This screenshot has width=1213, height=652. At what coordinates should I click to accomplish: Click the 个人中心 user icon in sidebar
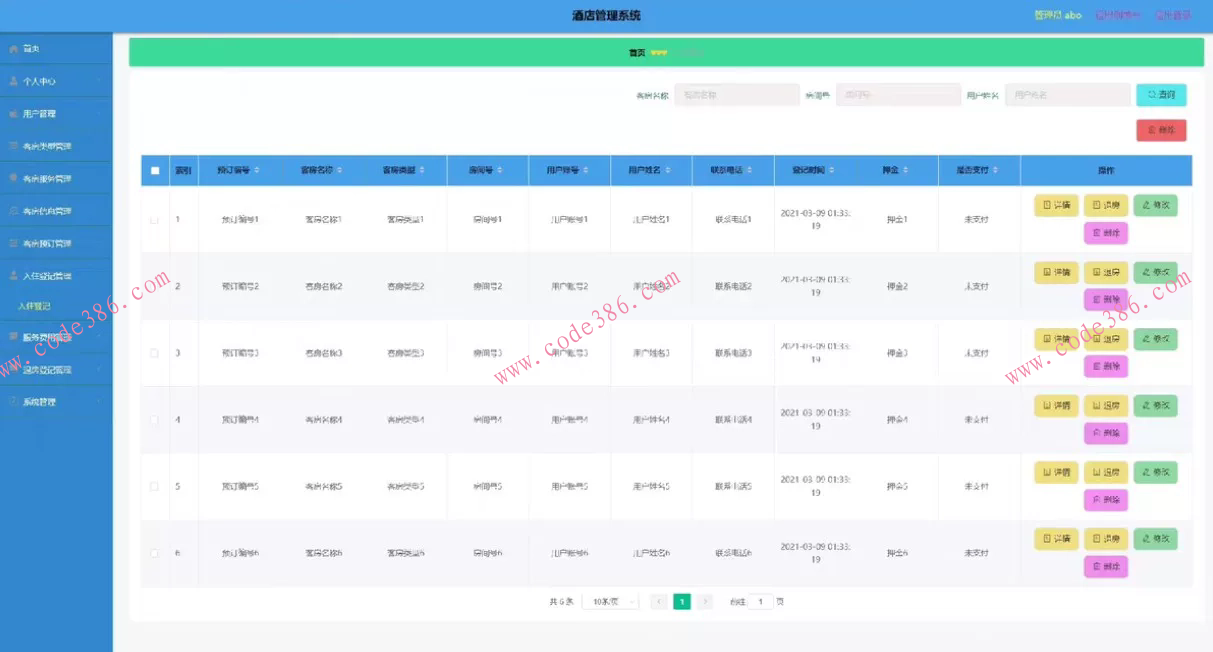(13, 81)
